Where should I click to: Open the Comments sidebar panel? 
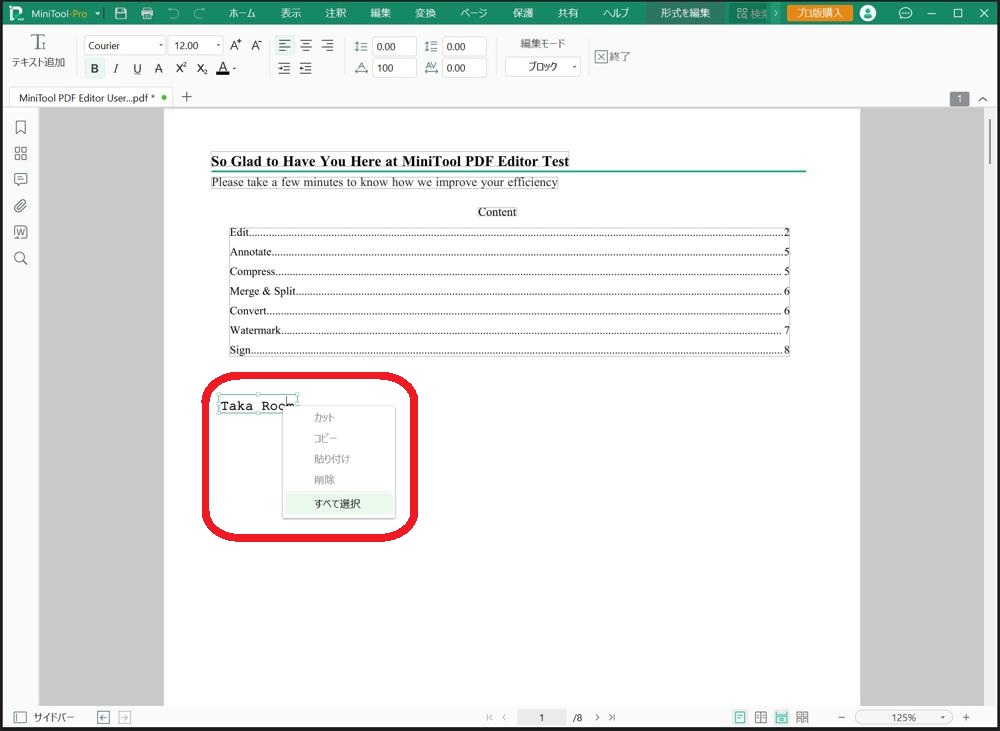tap(20, 179)
